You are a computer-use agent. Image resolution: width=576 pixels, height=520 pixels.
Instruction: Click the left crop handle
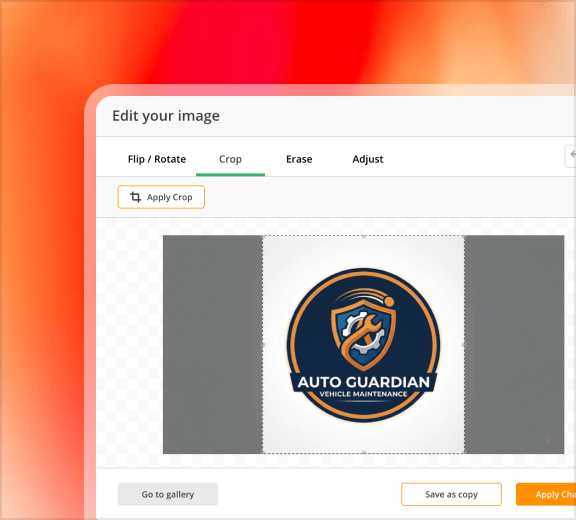[x=263, y=345]
